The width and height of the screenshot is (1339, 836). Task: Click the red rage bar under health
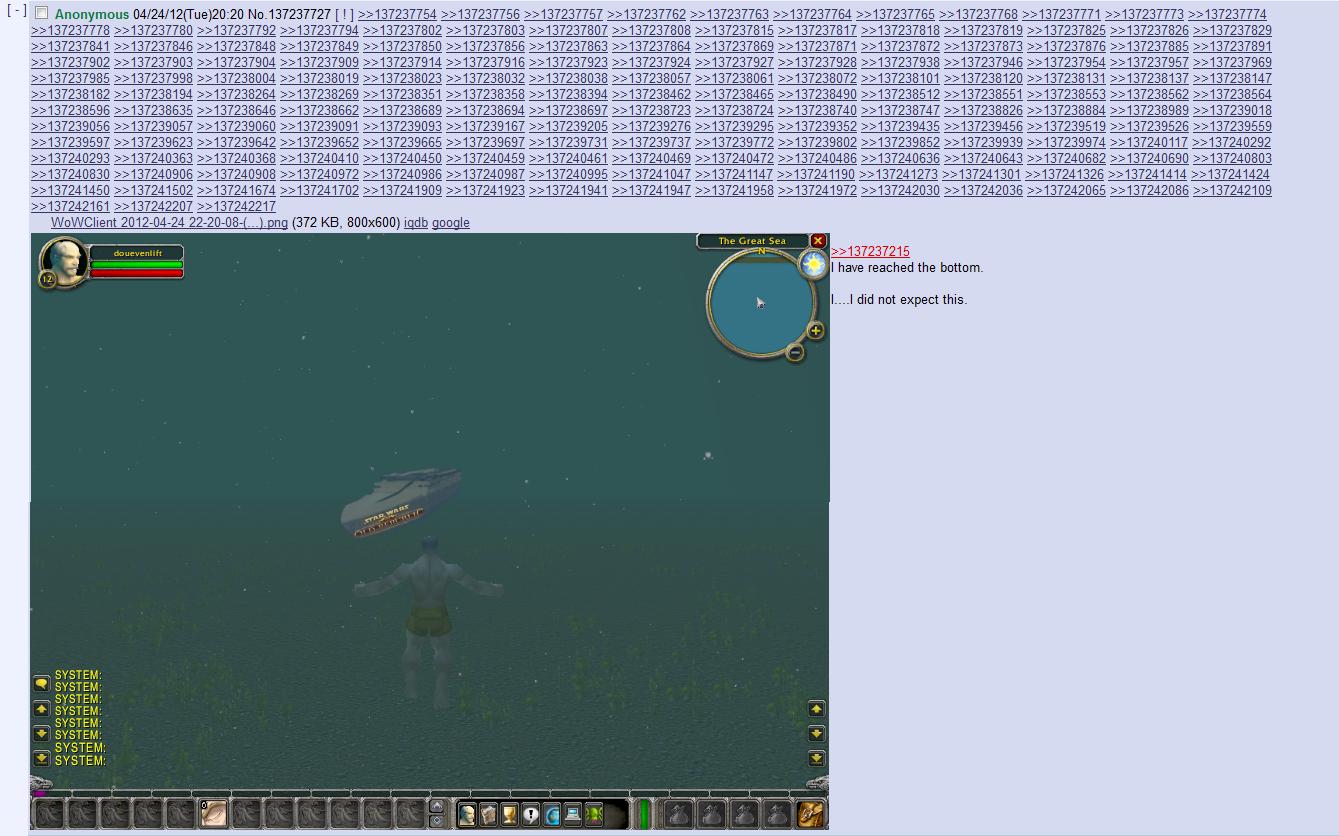point(136,273)
